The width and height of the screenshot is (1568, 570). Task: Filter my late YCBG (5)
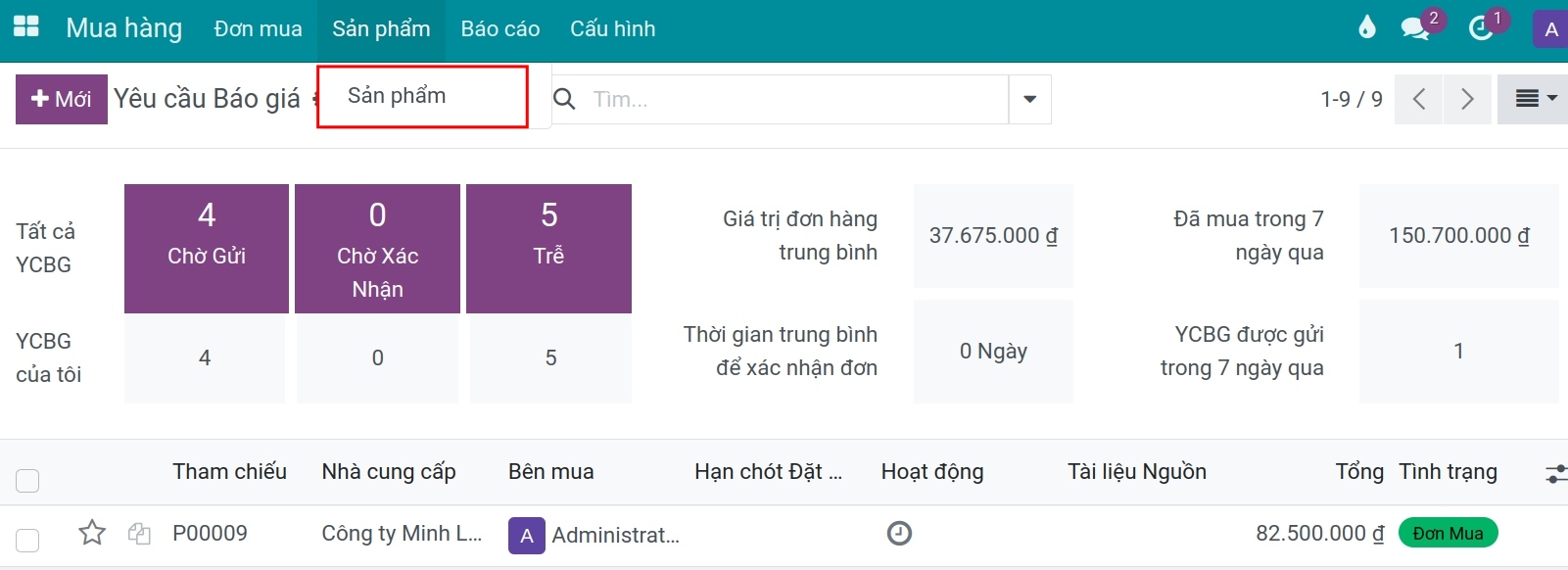coord(550,358)
